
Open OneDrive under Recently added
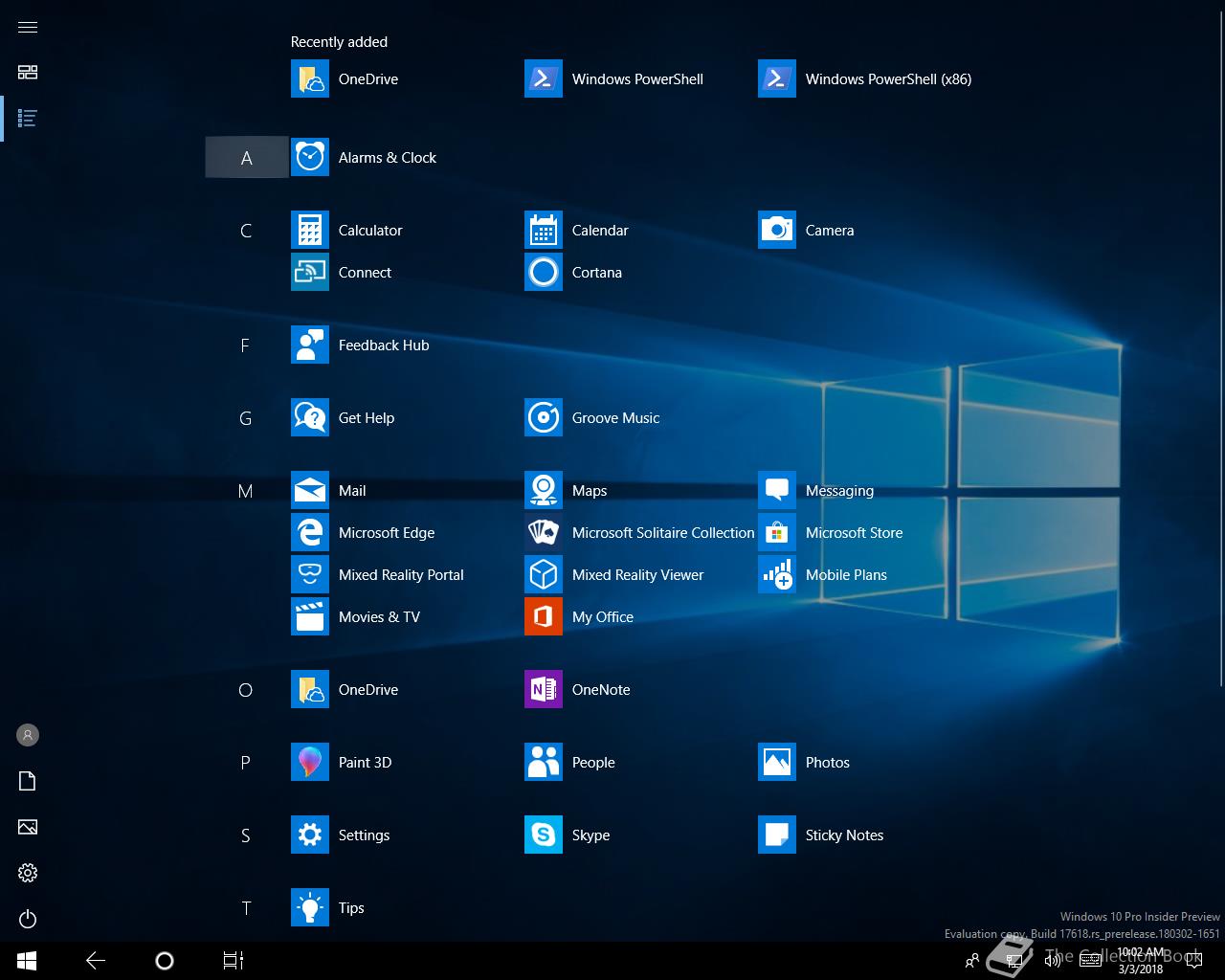345,78
